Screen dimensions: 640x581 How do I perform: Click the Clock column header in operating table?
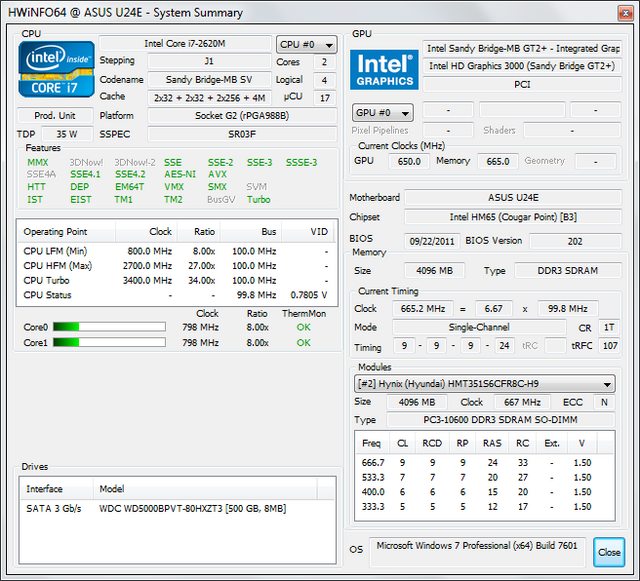147,232
